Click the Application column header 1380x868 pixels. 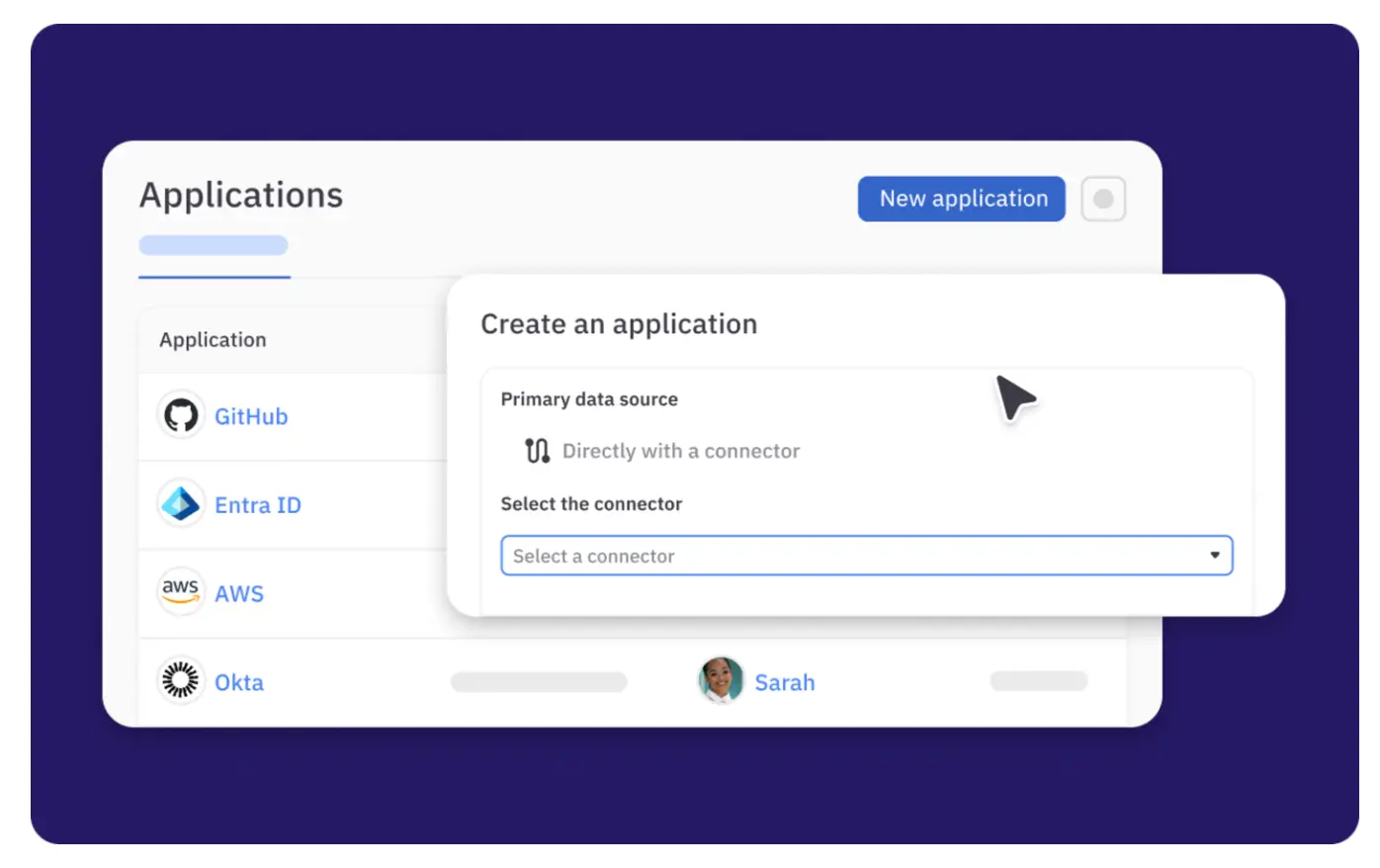coord(213,340)
